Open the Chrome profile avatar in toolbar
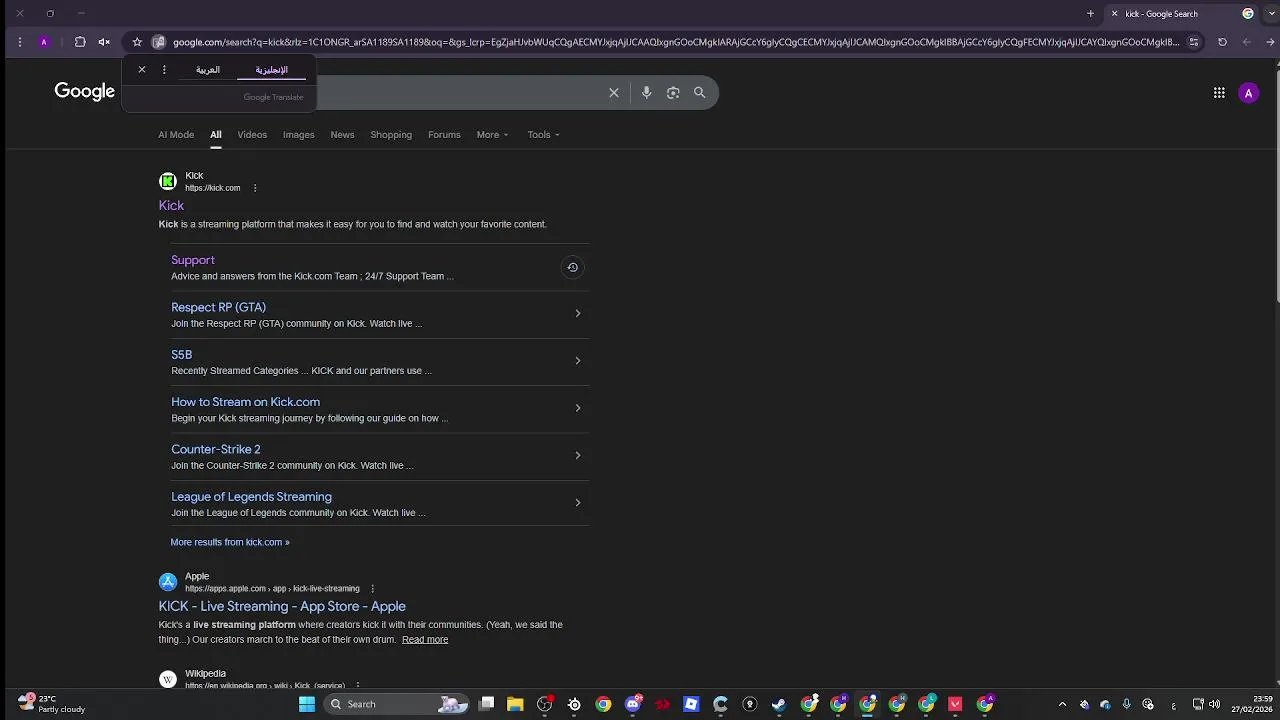Screen dimensions: 1280x720 point(44,42)
